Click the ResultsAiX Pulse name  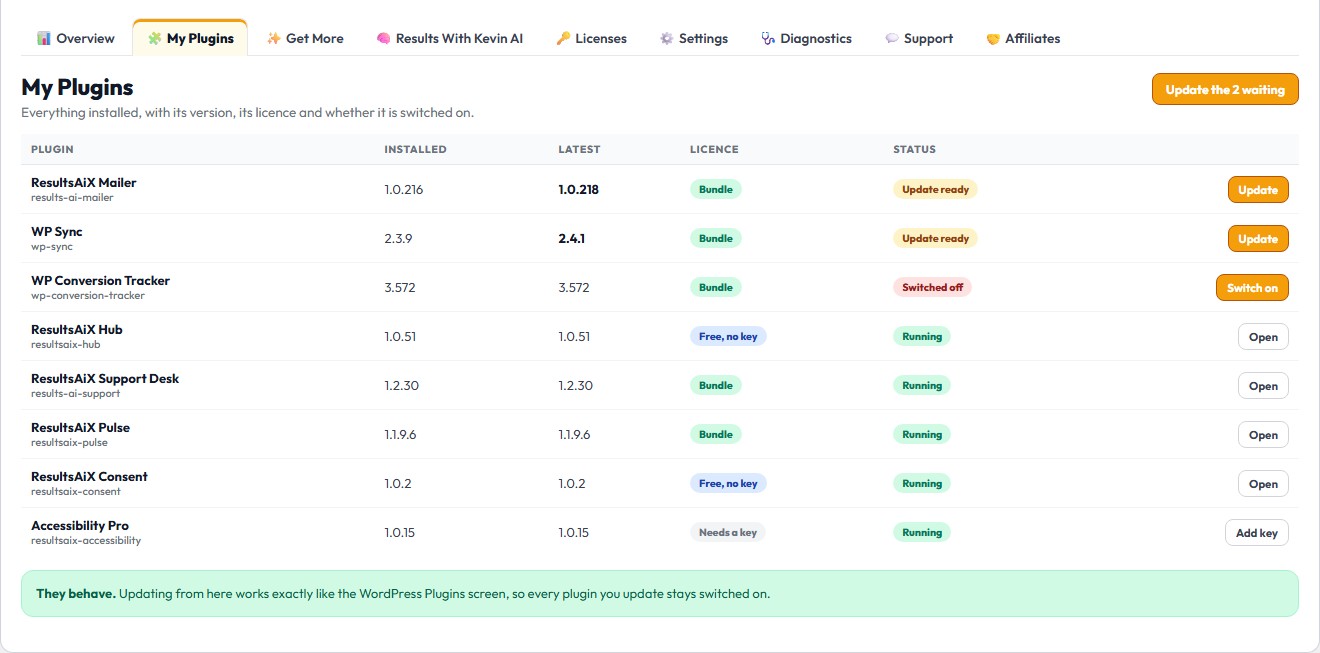point(81,427)
